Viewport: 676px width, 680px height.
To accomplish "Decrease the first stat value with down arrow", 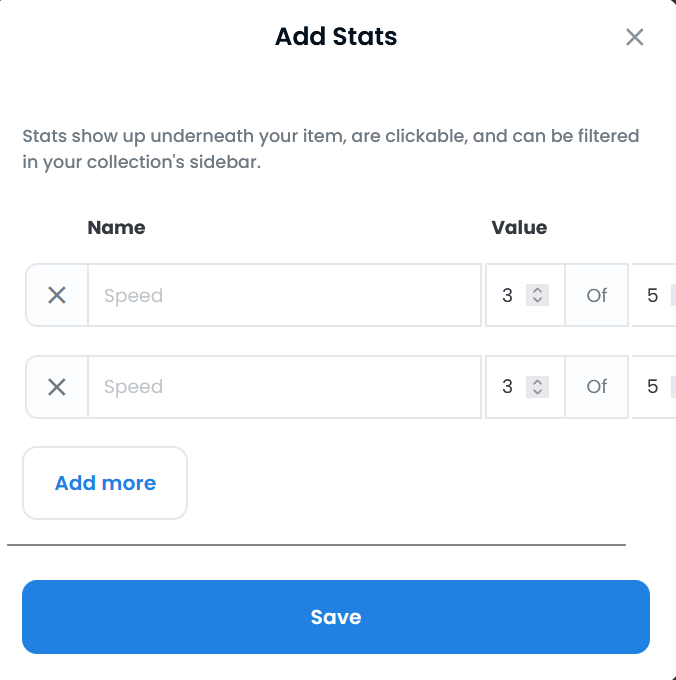I will [538, 300].
